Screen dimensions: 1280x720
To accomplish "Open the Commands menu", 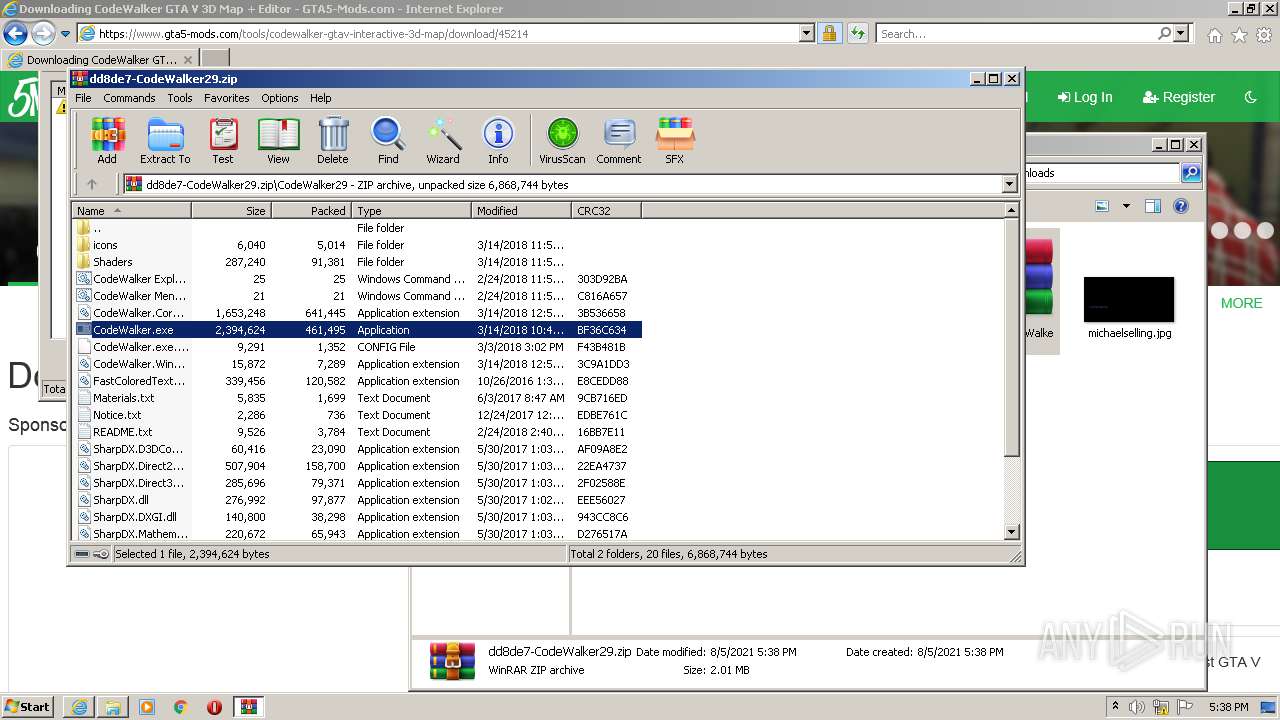I will point(129,98).
